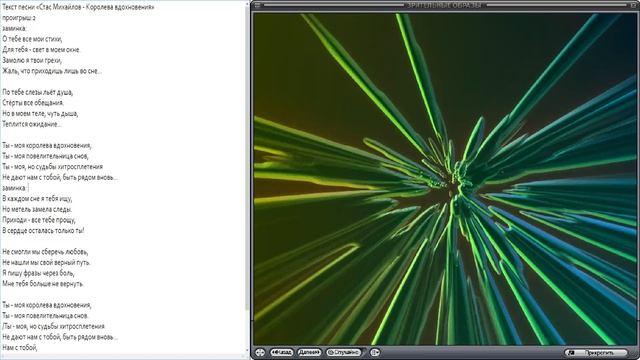Close the Зрительные образы panel
Screen dimensions: 640x360
tap(634, 5)
